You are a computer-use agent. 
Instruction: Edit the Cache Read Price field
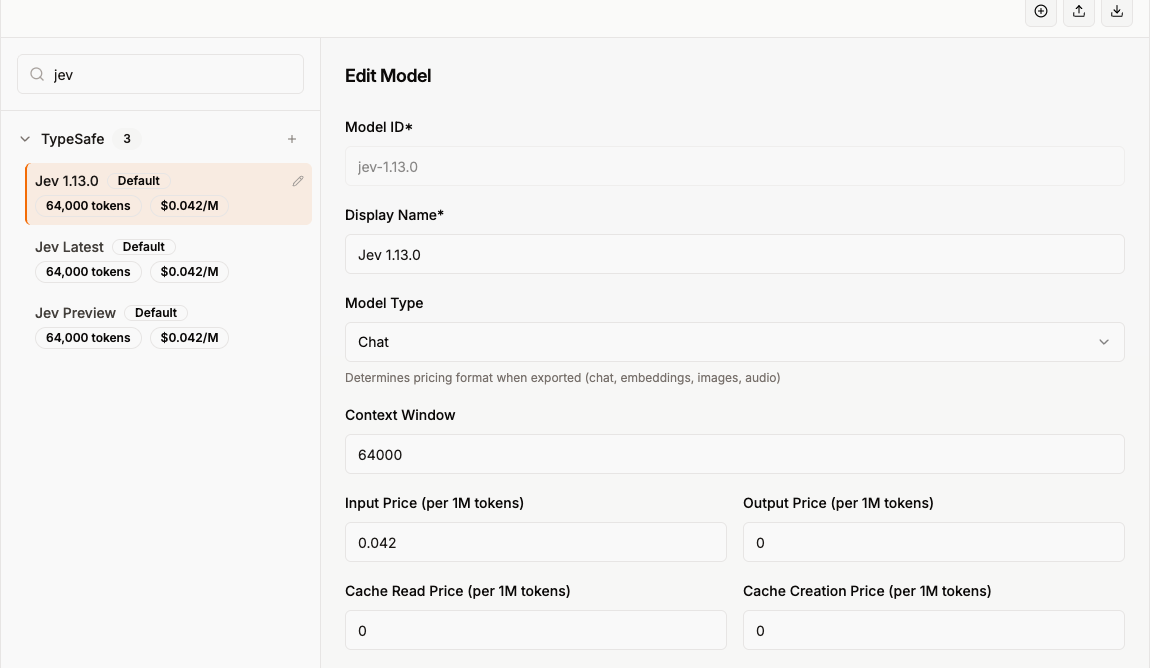click(535, 631)
